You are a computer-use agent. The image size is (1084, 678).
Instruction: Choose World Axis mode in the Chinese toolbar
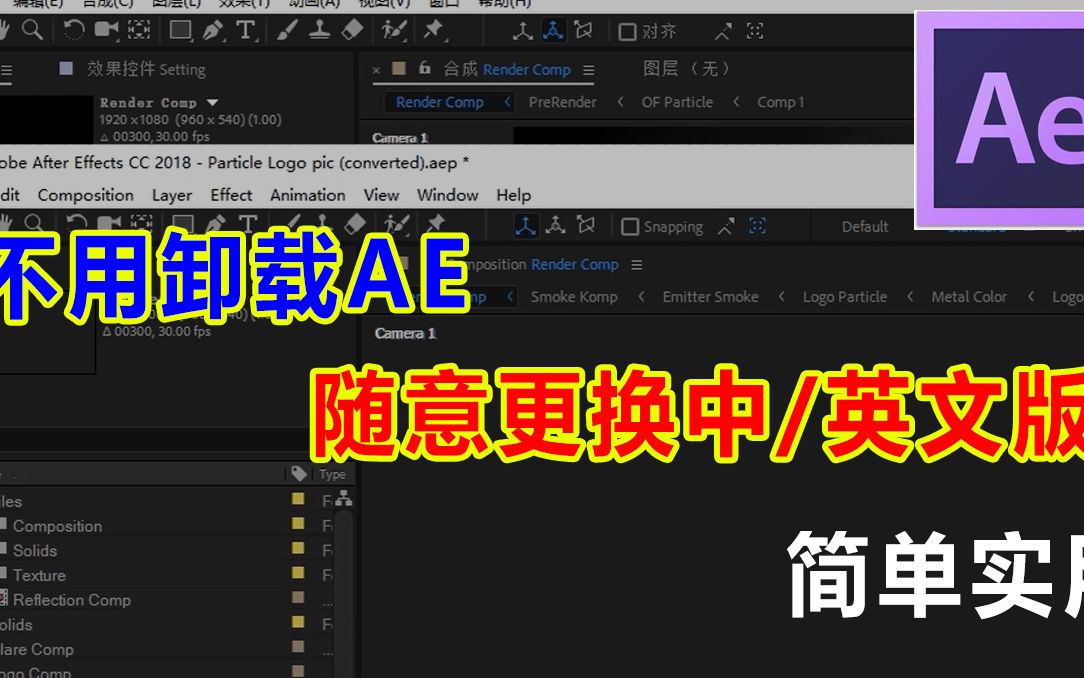(x=553, y=30)
